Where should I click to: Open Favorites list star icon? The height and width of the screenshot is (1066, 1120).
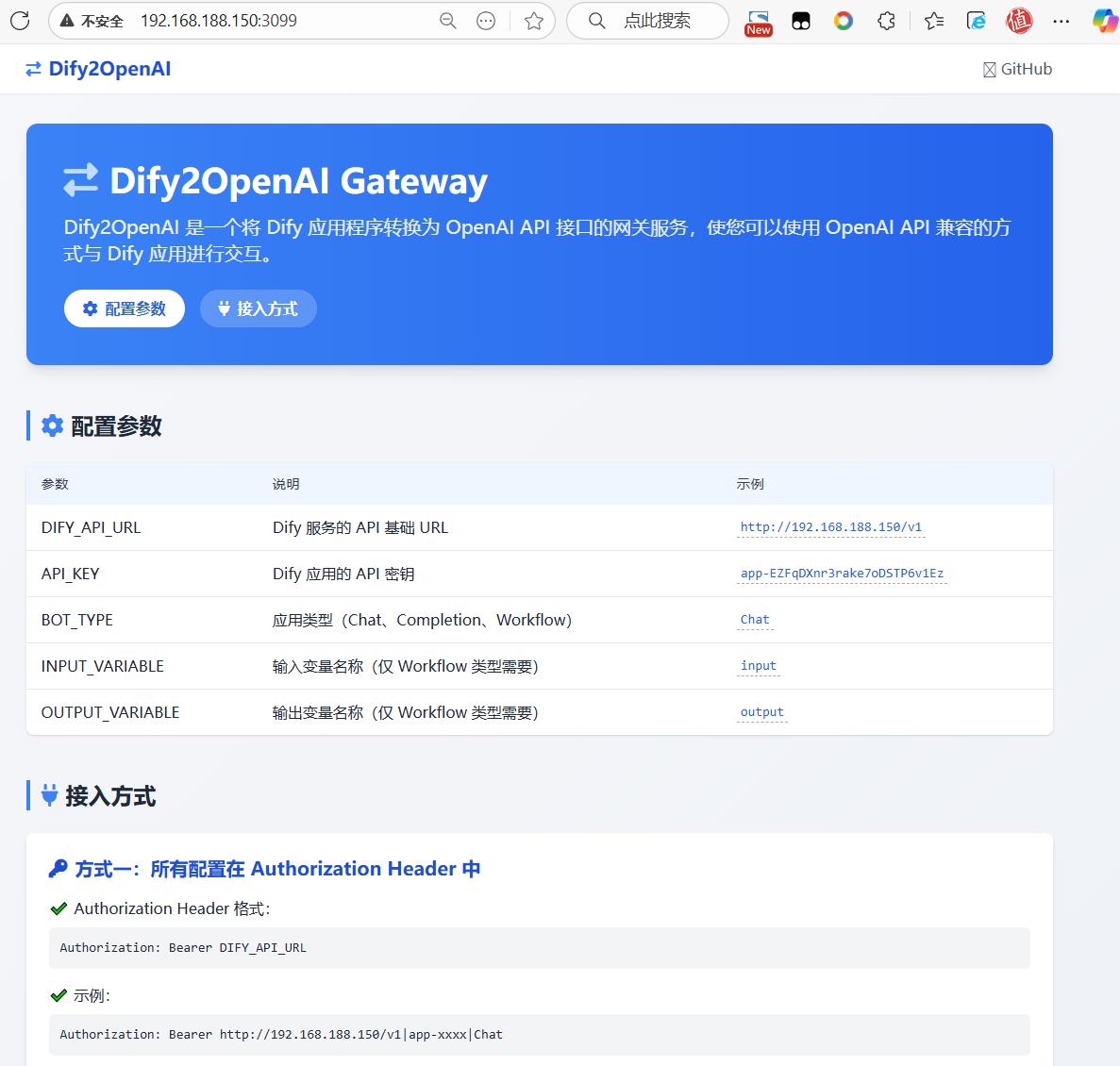coord(933,21)
